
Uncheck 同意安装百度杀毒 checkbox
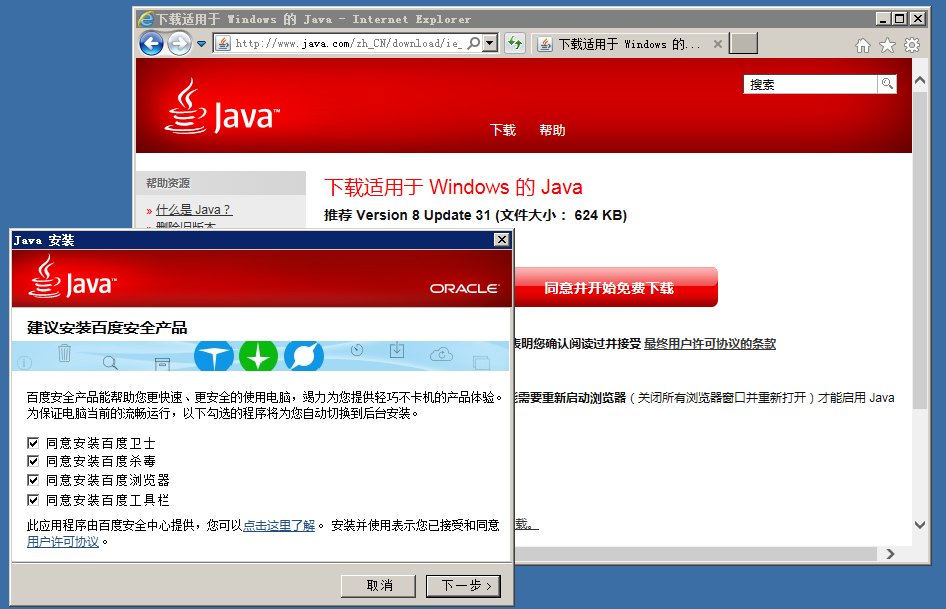[33, 461]
